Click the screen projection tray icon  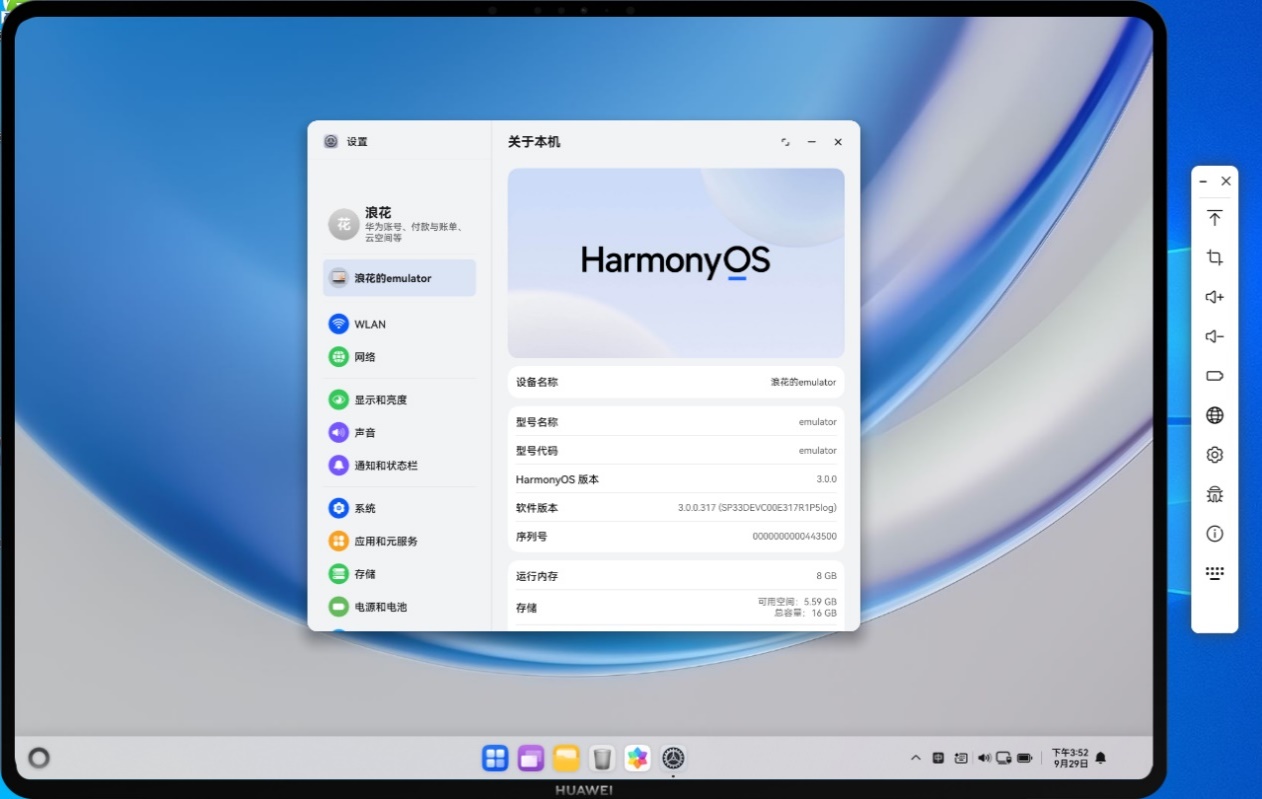[x=1004, y=758]
